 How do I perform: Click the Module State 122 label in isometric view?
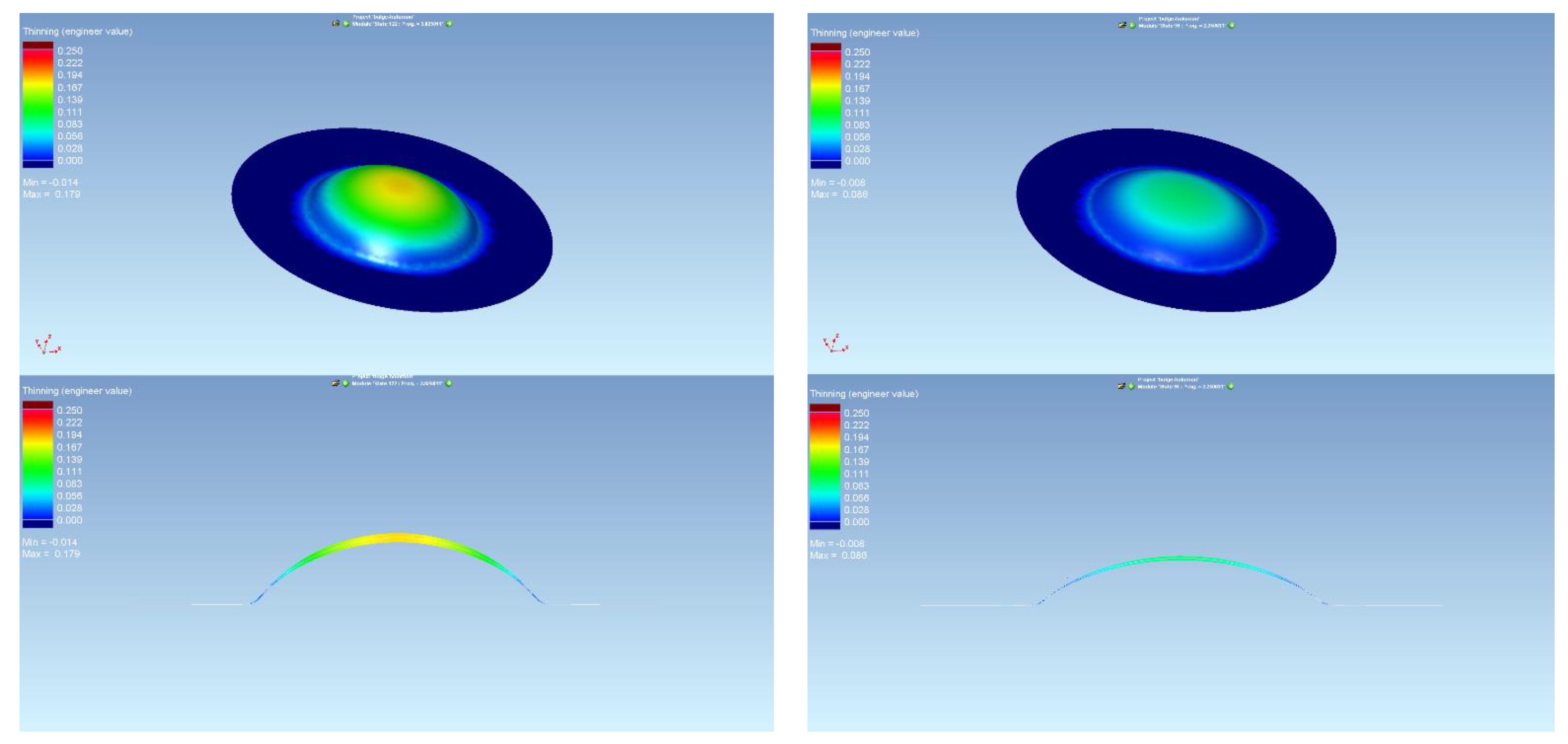[397, 24]
